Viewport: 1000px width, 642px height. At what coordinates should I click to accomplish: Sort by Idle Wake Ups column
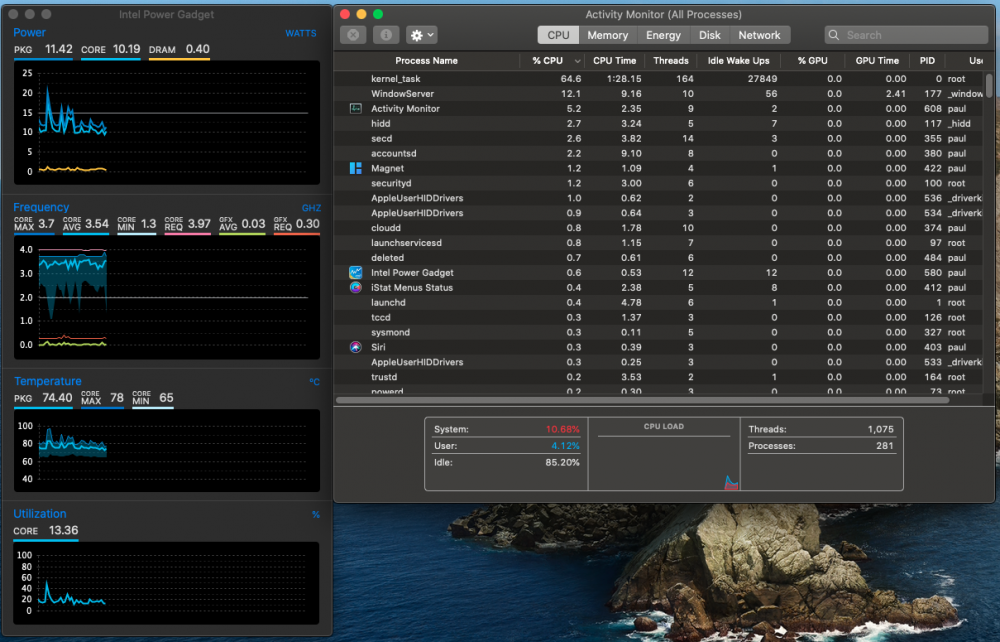point(739,61)
